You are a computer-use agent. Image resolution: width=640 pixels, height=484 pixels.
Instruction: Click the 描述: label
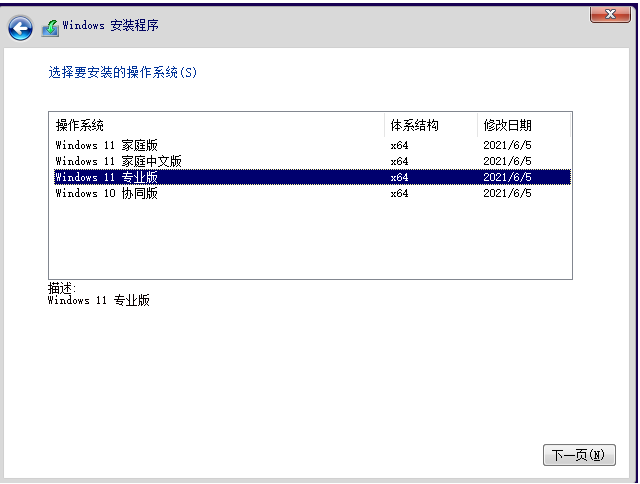point(62,288)
